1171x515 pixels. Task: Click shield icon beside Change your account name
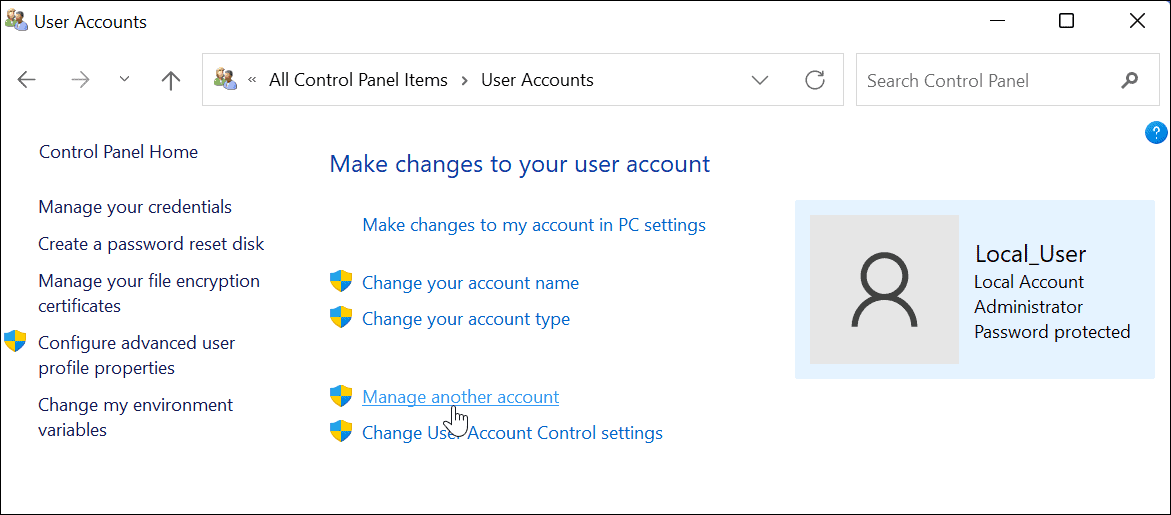pos(341,281)
